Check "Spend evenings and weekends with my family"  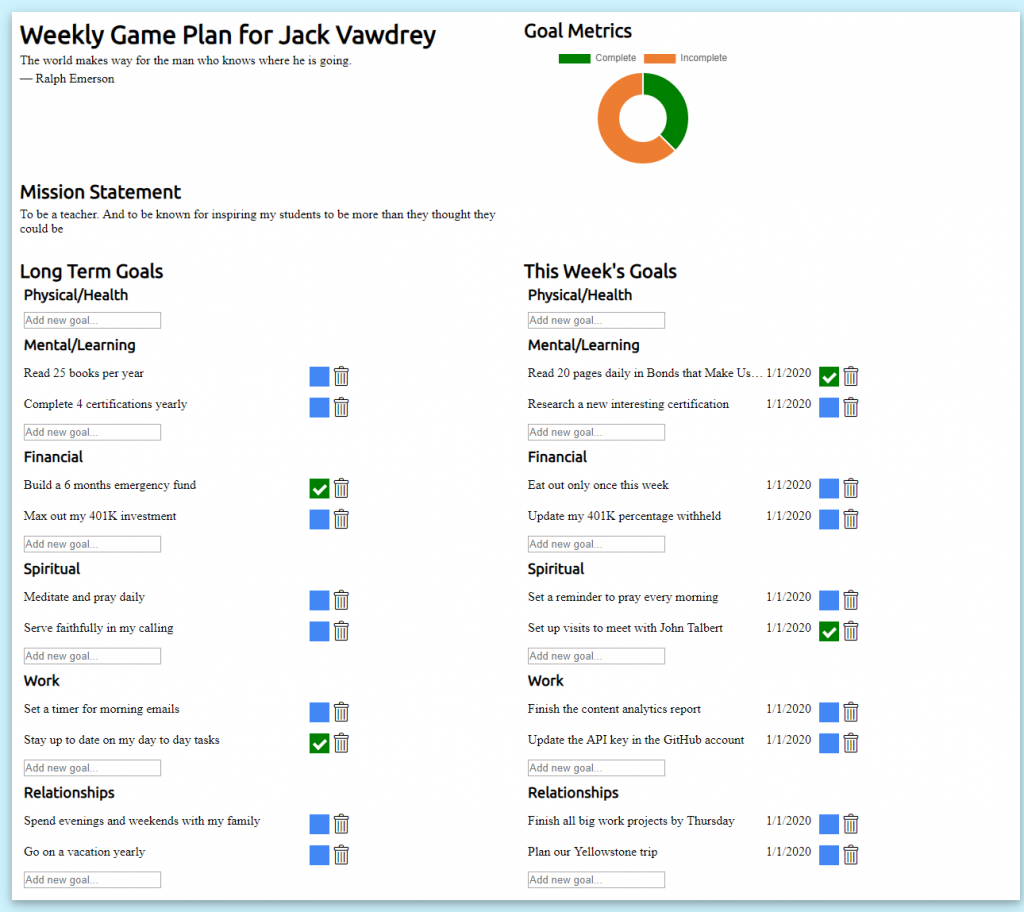(318, 824)
